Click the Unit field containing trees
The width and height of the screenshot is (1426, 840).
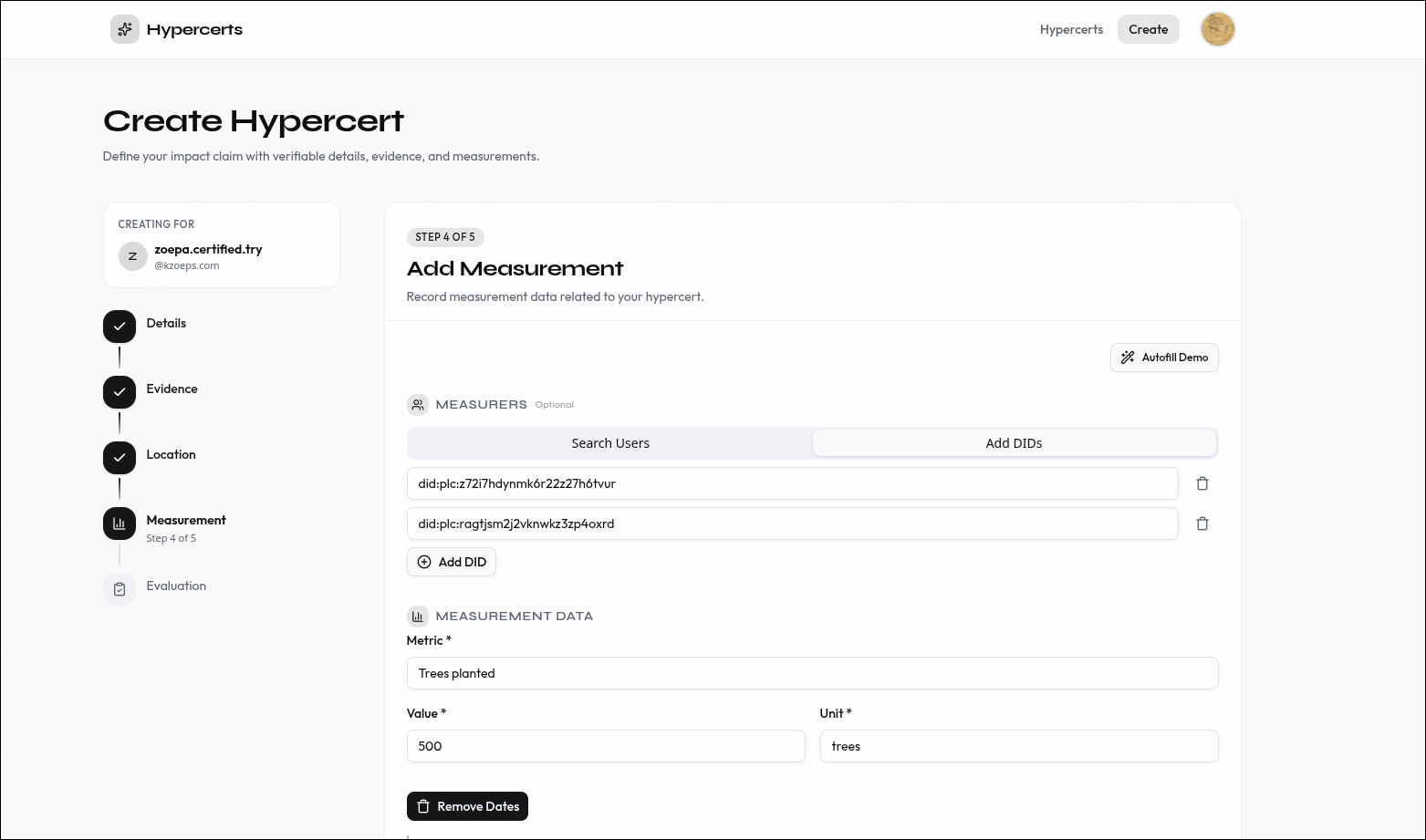point(1018,746)
